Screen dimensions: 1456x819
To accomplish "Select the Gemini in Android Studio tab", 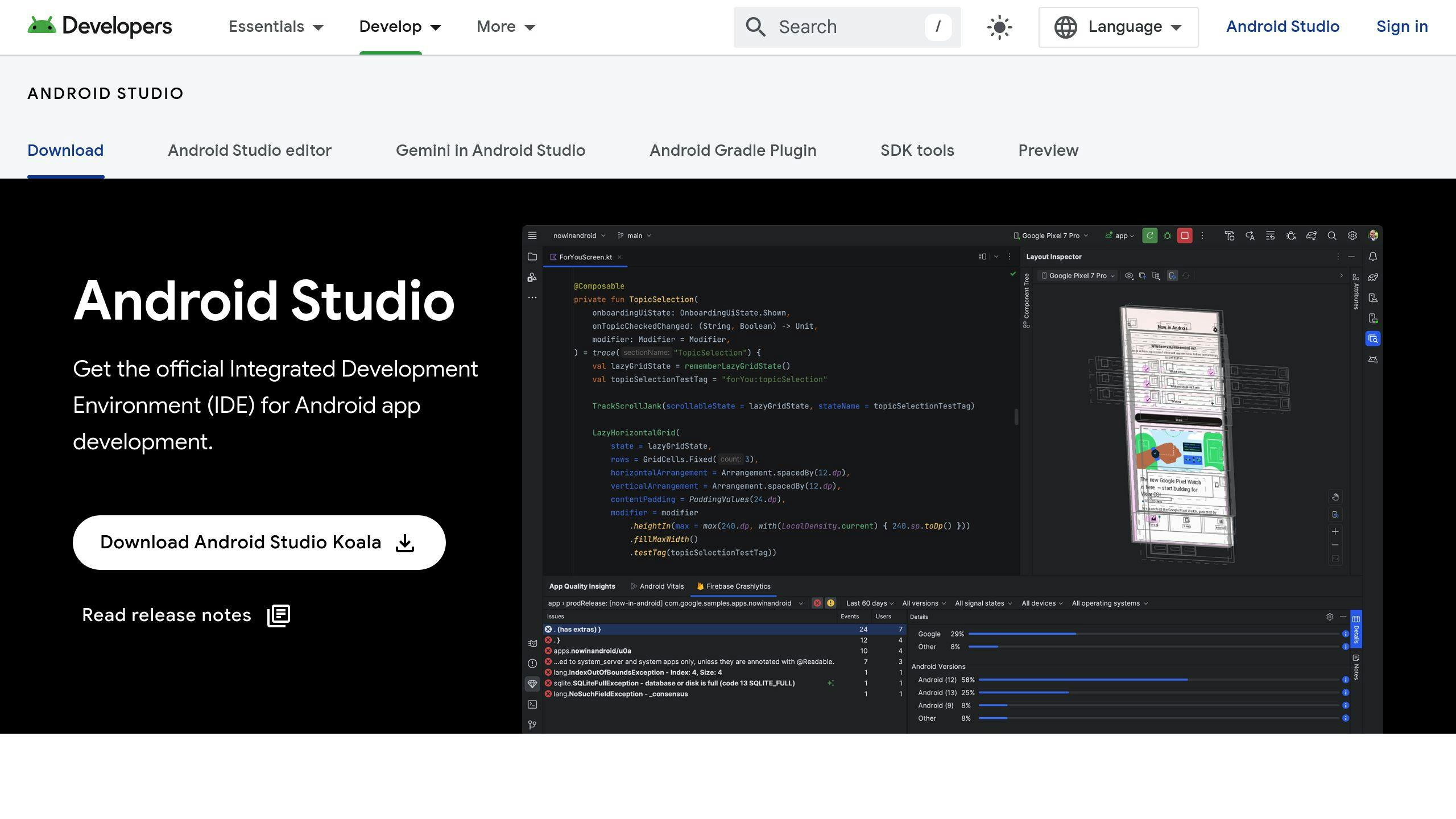I will pyautogui.click(x=491, y=150).
